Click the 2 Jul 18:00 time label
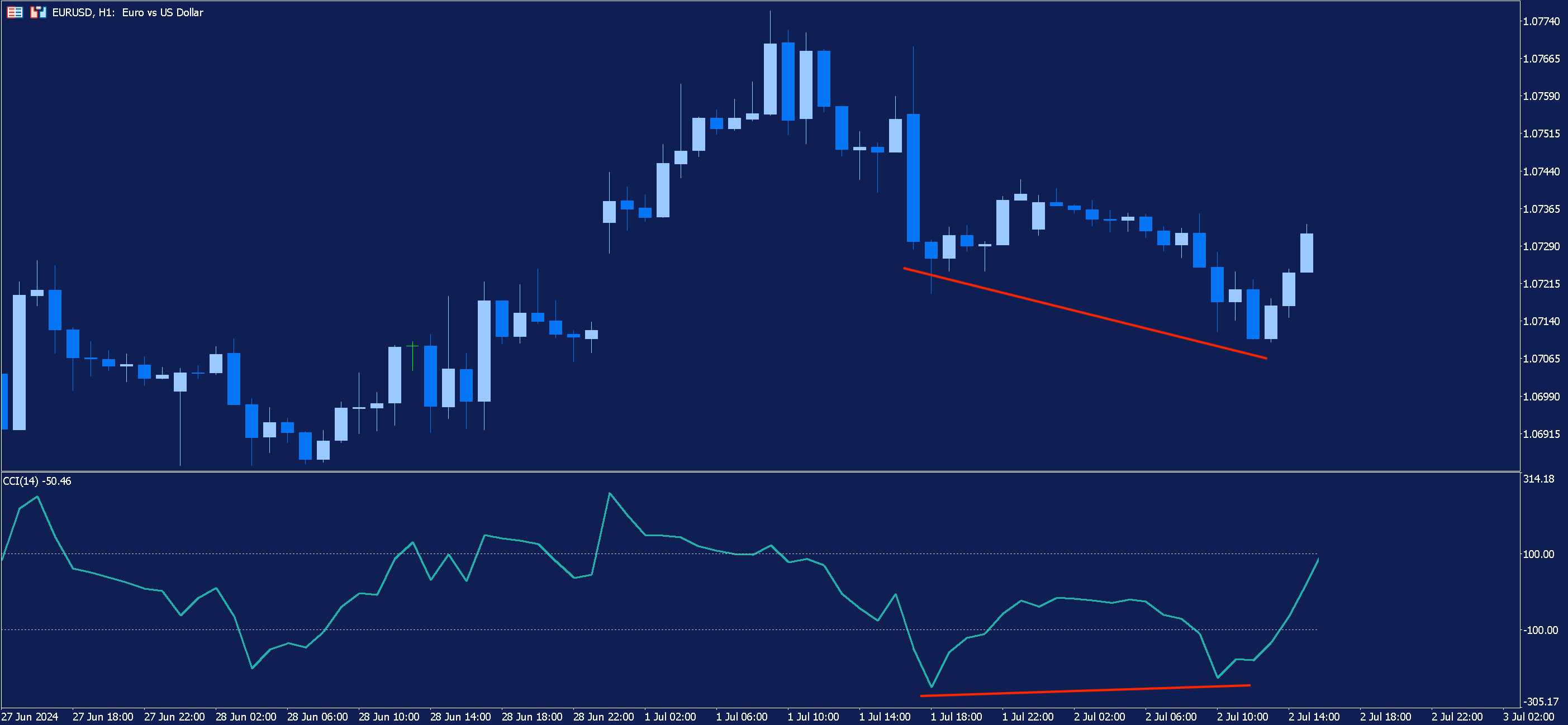Screen dimensions: 1568x725 [x=1385, y=717]
